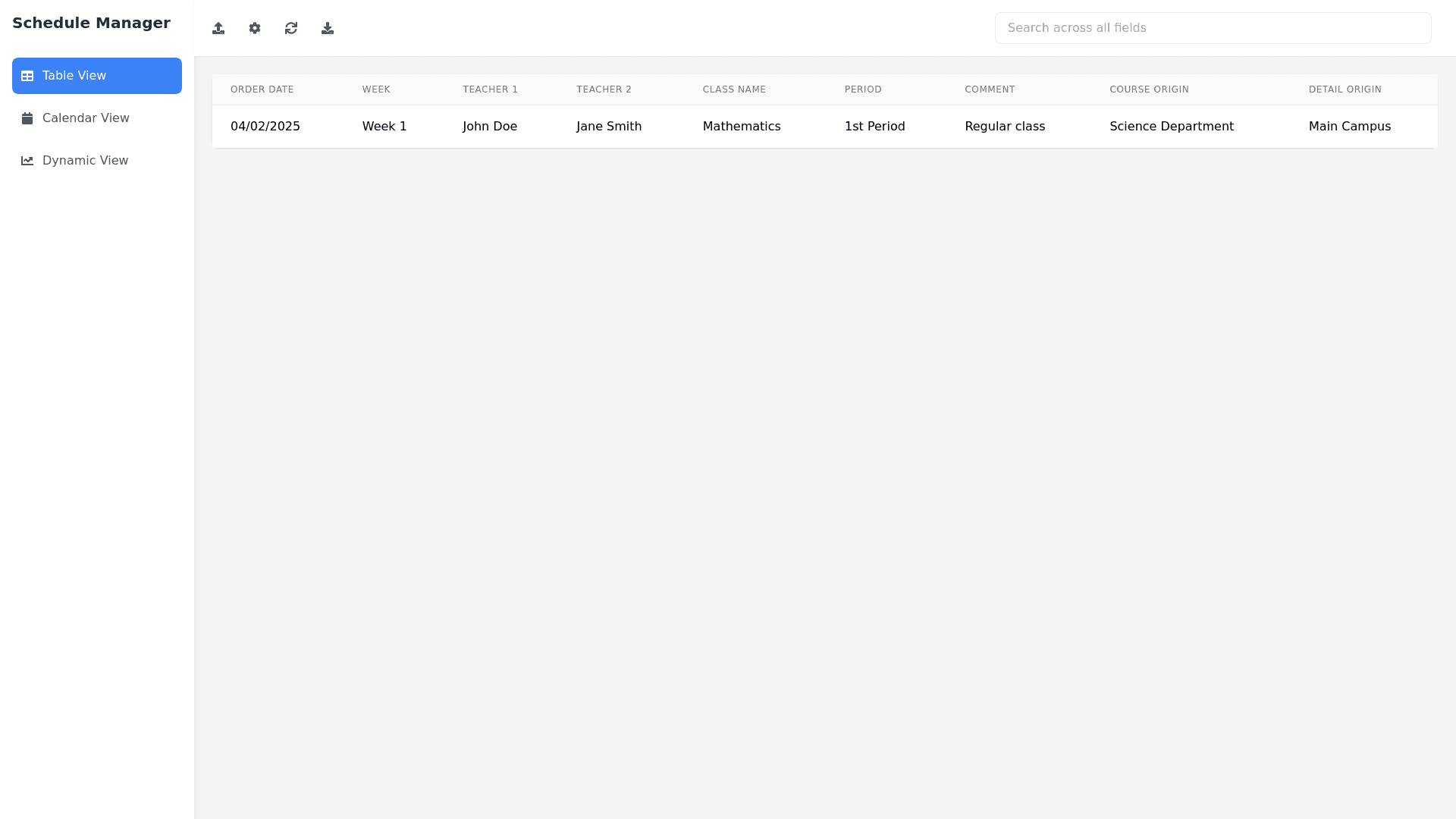Click the Class Name column header

[x=734, y=89]
